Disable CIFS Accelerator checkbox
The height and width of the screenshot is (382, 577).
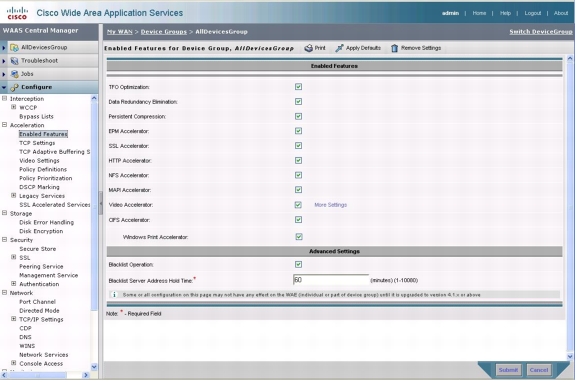[x=298, y=220]
